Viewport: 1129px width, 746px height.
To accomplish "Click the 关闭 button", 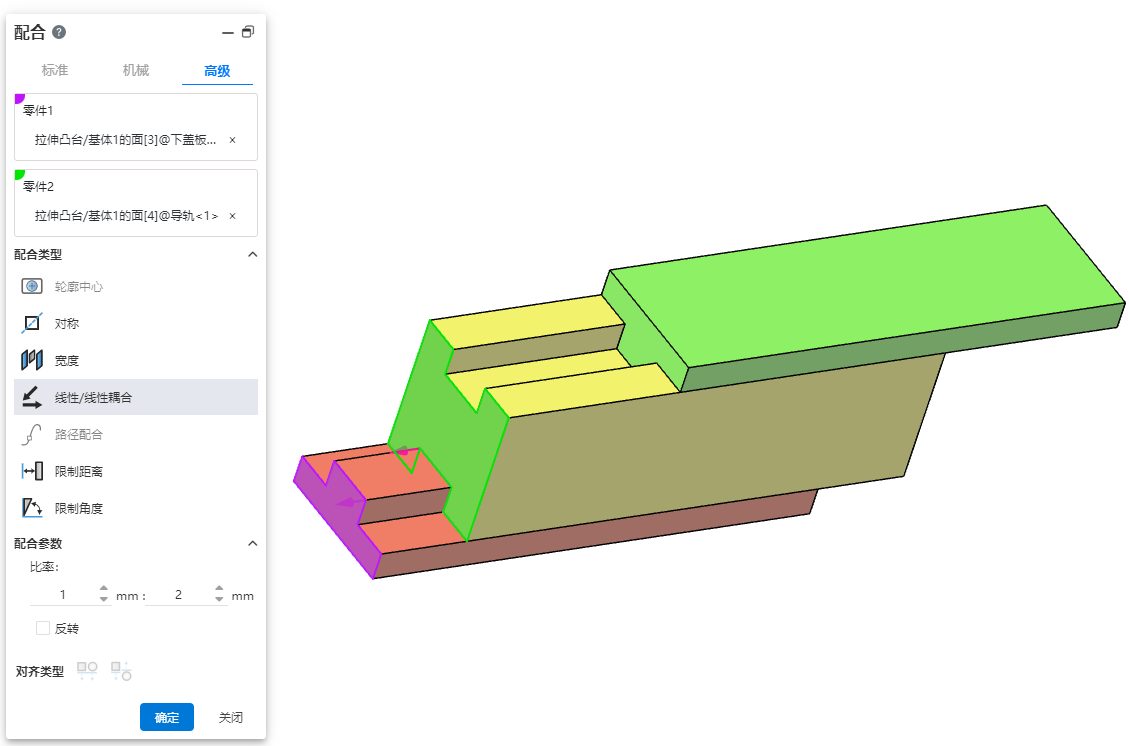I will tap(231, 718).
